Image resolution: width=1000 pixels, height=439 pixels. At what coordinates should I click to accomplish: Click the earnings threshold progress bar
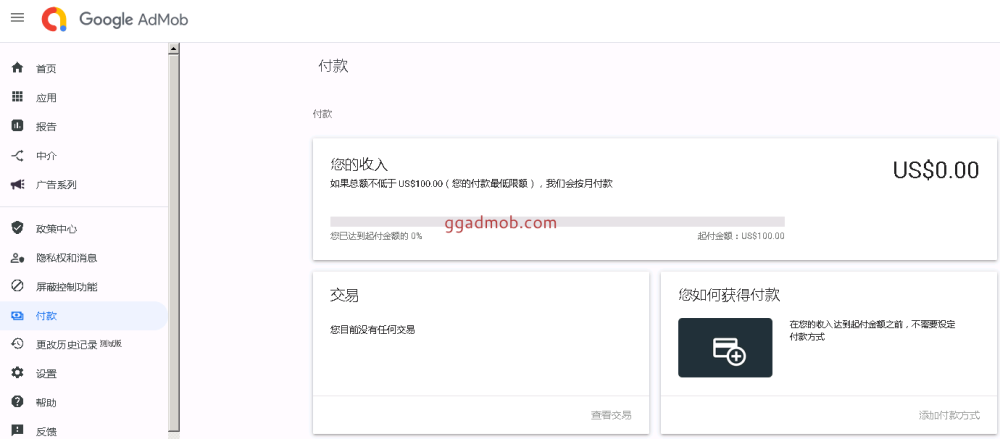coord(557,222)
